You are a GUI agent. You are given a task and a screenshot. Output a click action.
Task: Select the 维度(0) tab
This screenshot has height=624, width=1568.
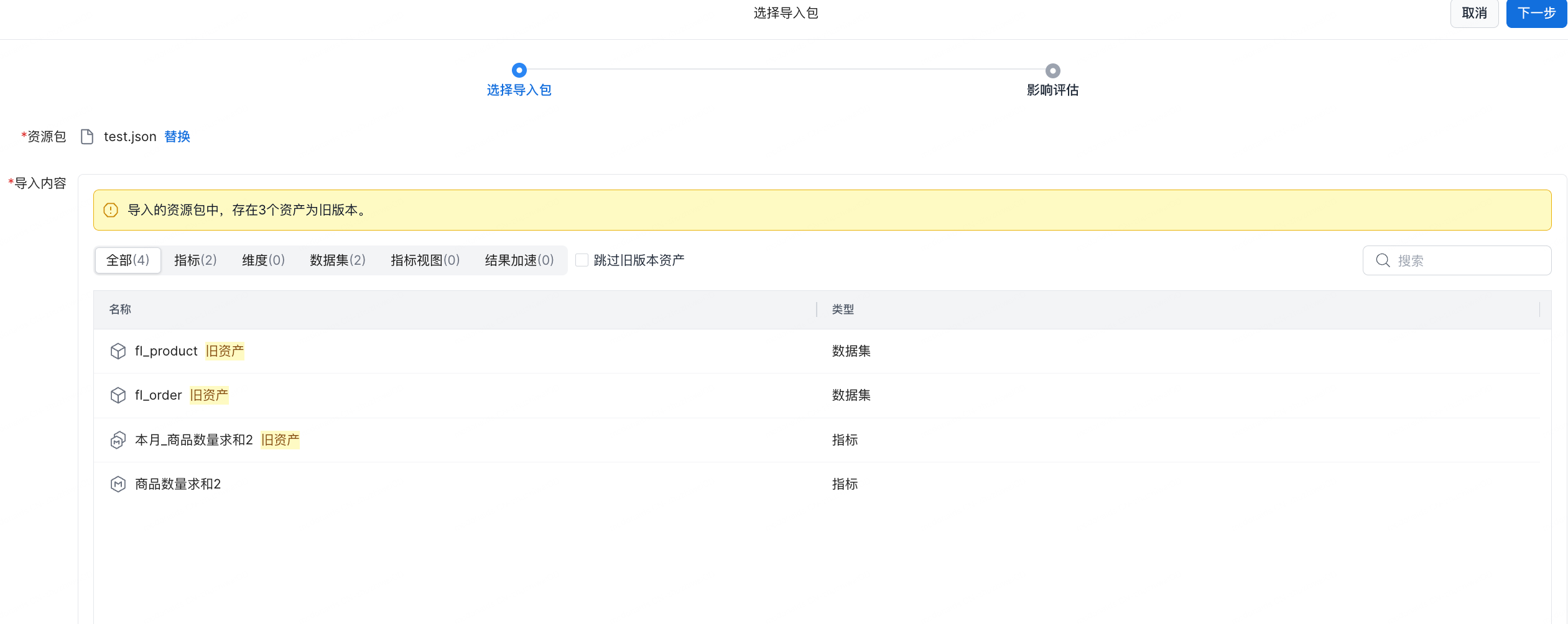click(x=263, y=260)
